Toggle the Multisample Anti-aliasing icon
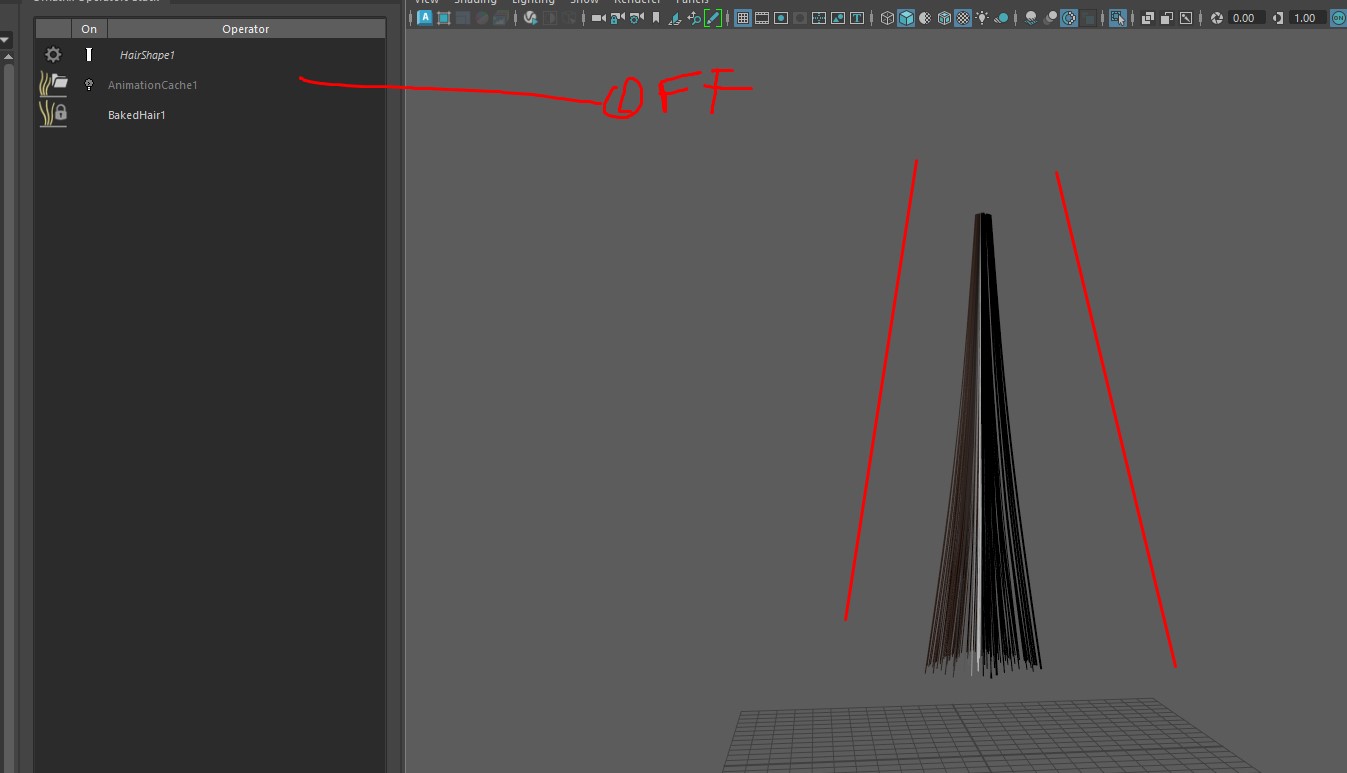 (1069, 18)
